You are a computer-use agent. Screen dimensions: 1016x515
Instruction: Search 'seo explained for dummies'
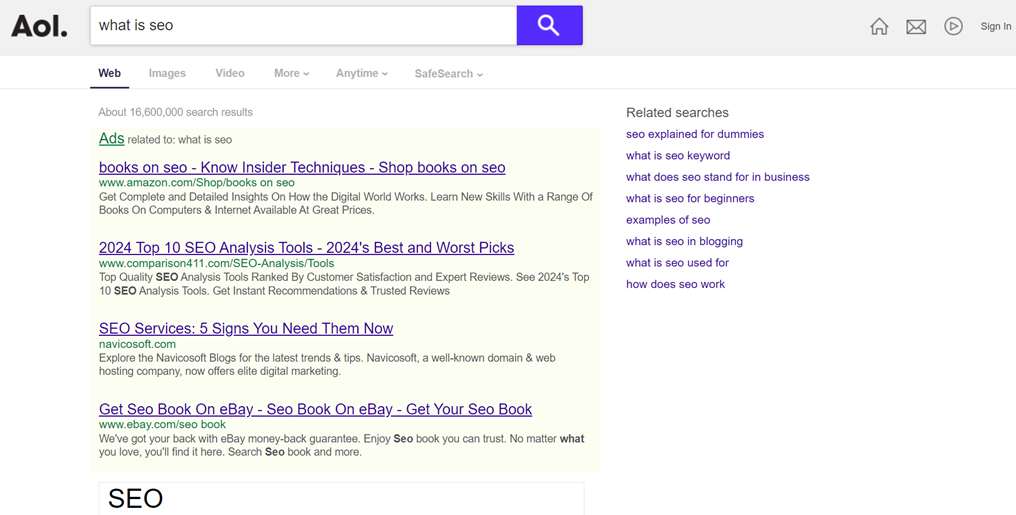pos(695,134)
